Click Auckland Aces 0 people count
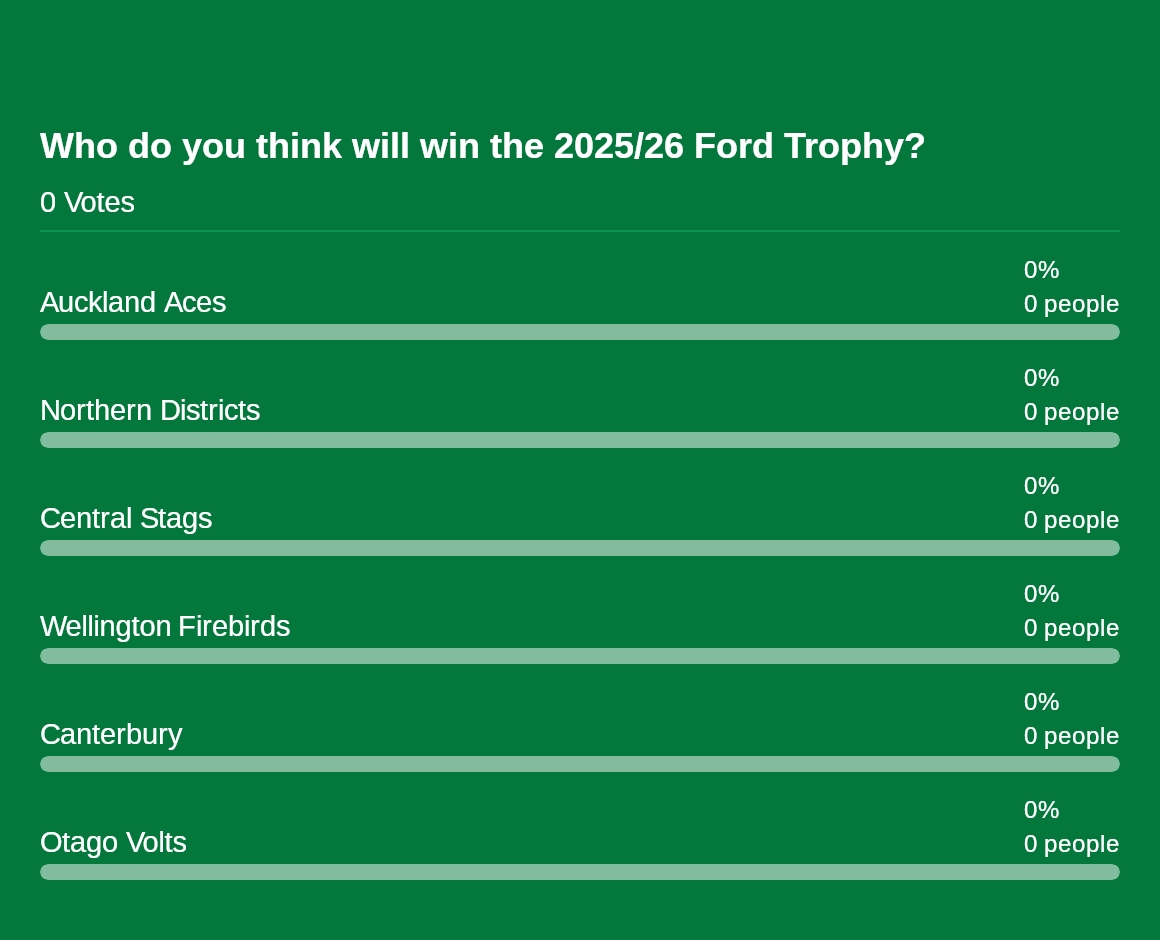 click(x=1071, y=303)
